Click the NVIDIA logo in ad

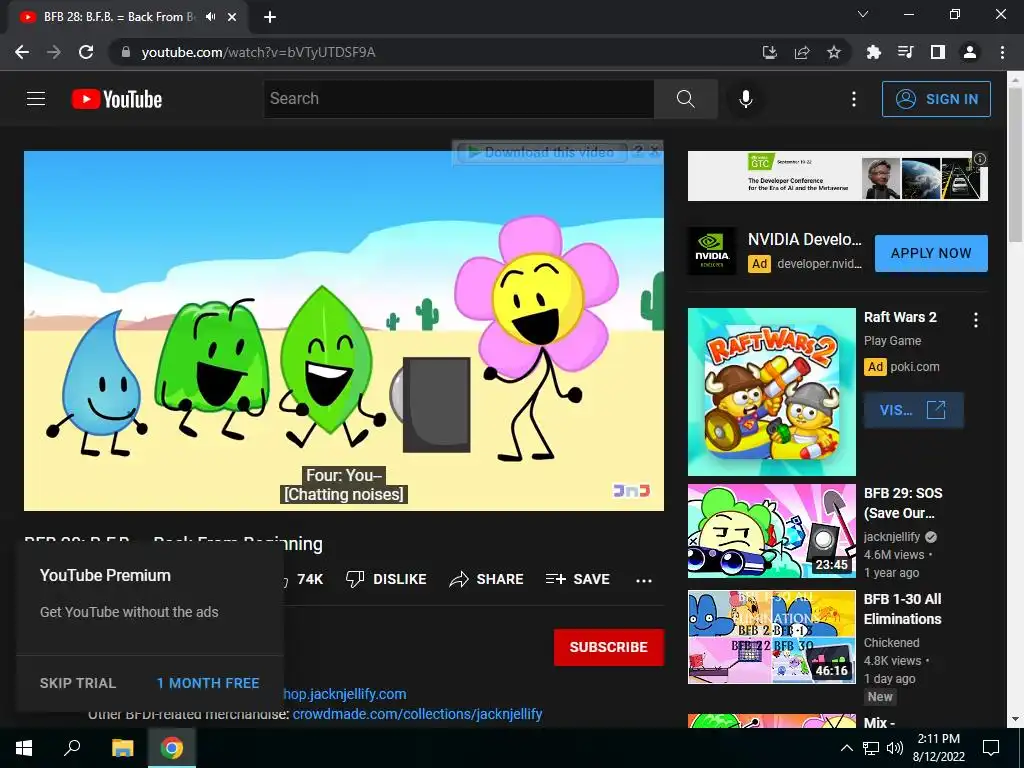tap(712, 251)
